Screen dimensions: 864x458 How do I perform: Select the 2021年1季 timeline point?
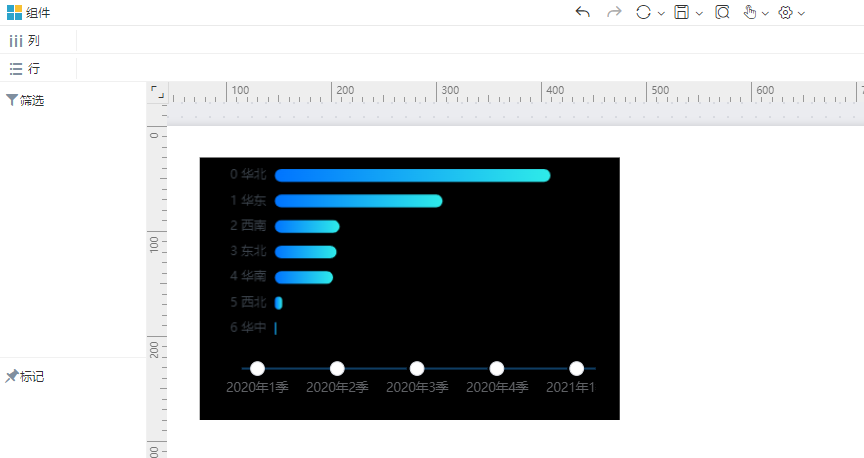[x=577, y=368]
